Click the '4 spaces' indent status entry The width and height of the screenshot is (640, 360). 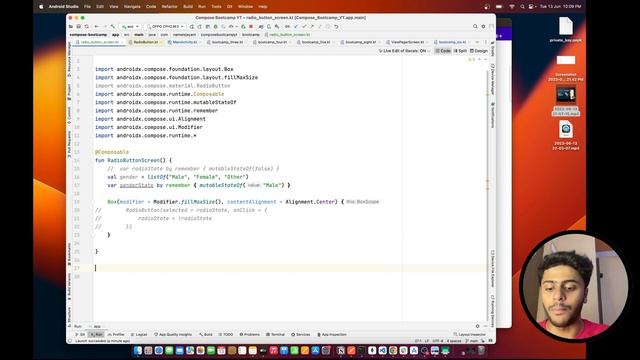click(x=454, y=341)
